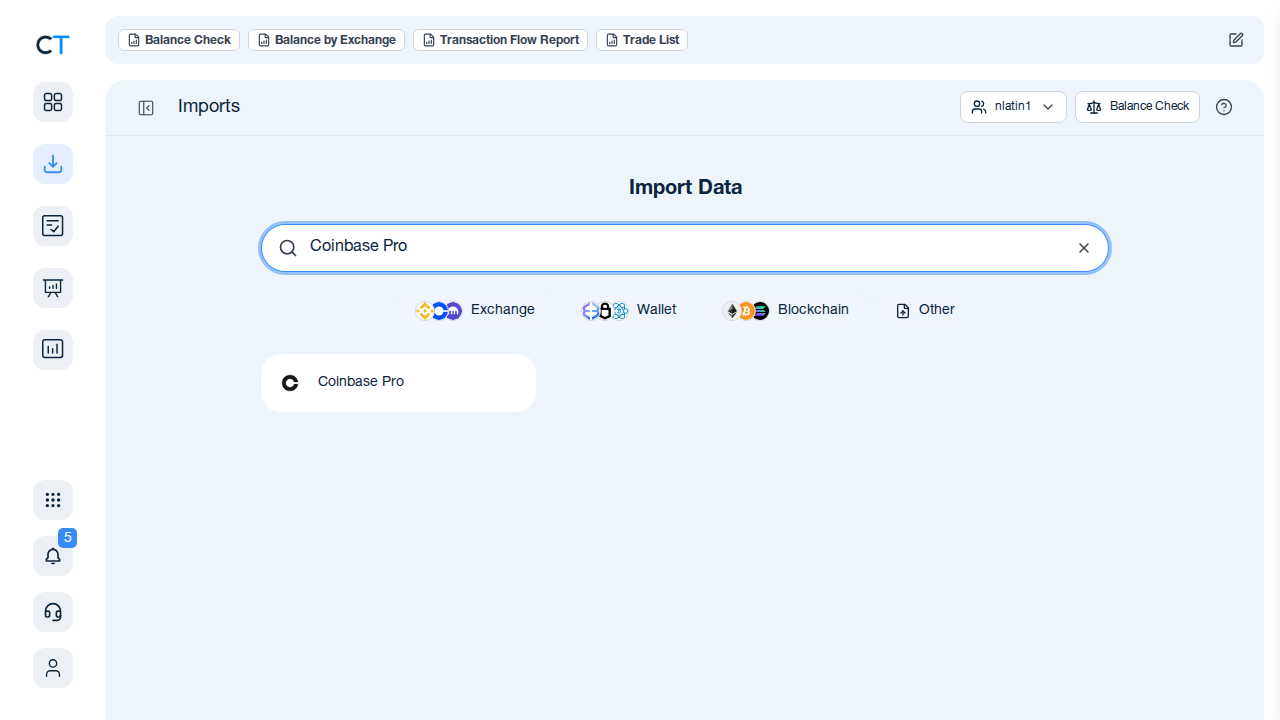The height and width of the screenshot is (720, 1280).
Task: Open the Balance by Exchange shortcut
Action: (326, 40)
